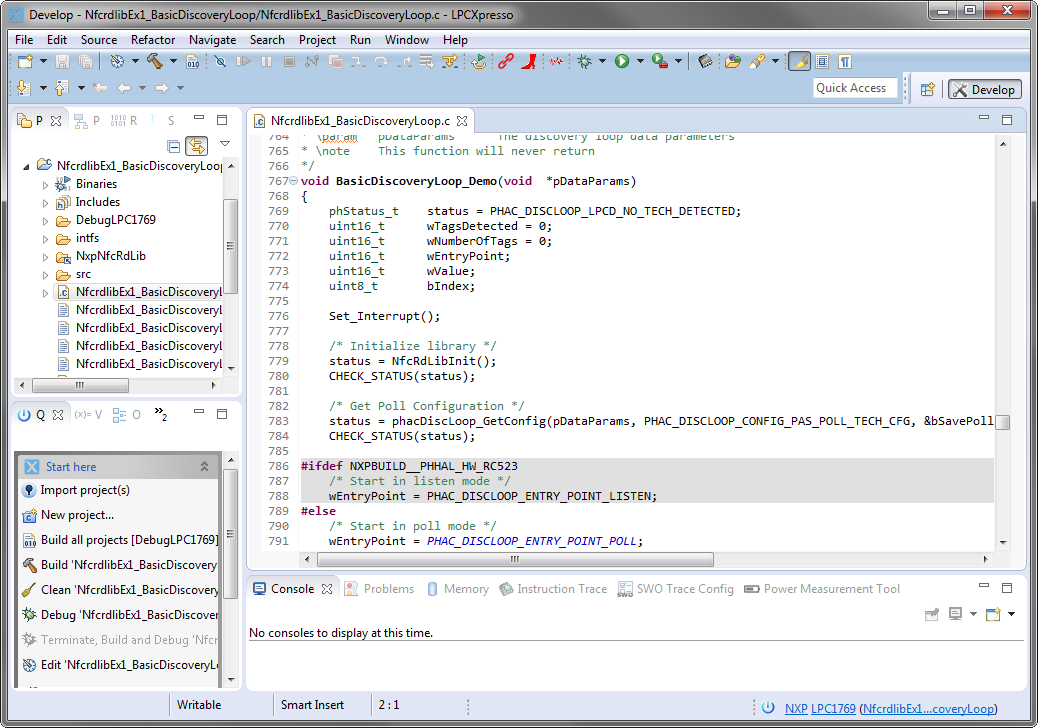Open the Refactor menu
Viewport: 1038px width, 728px height.
point(153,40)
